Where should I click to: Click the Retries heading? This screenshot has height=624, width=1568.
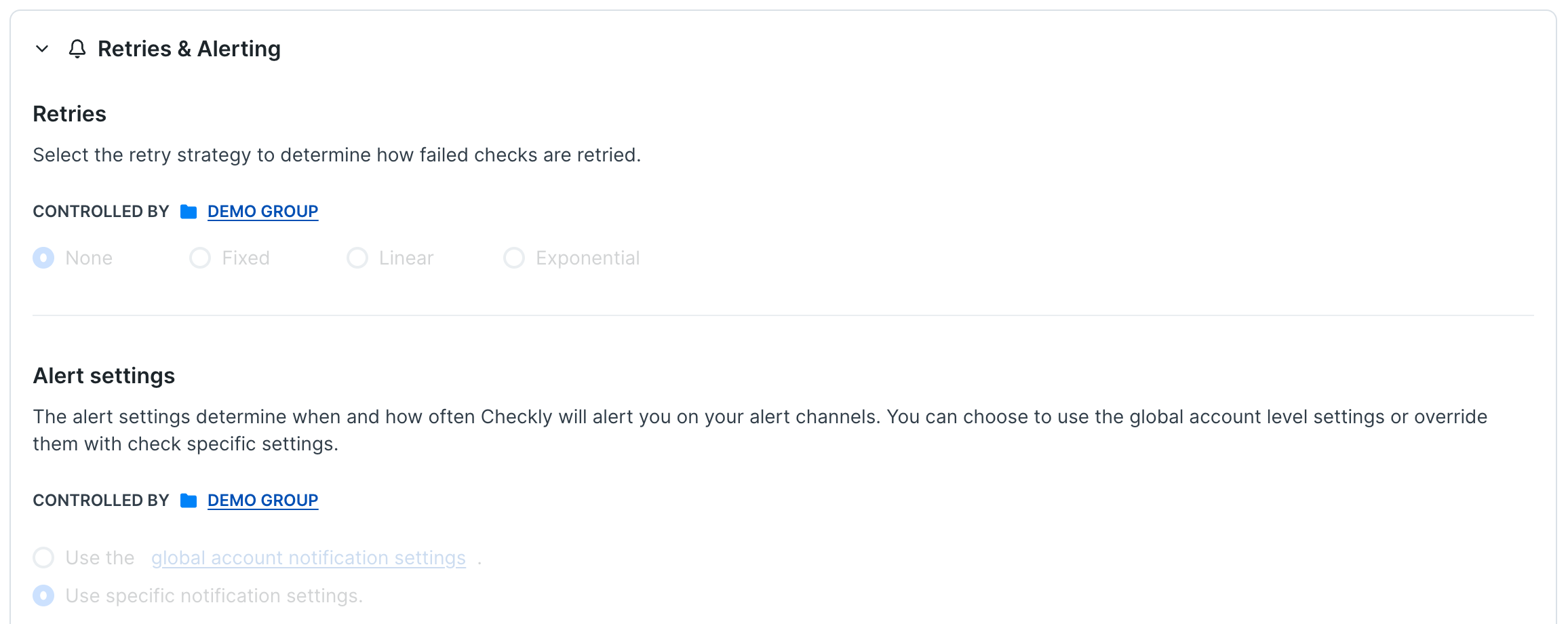click(x=69, y=113)
